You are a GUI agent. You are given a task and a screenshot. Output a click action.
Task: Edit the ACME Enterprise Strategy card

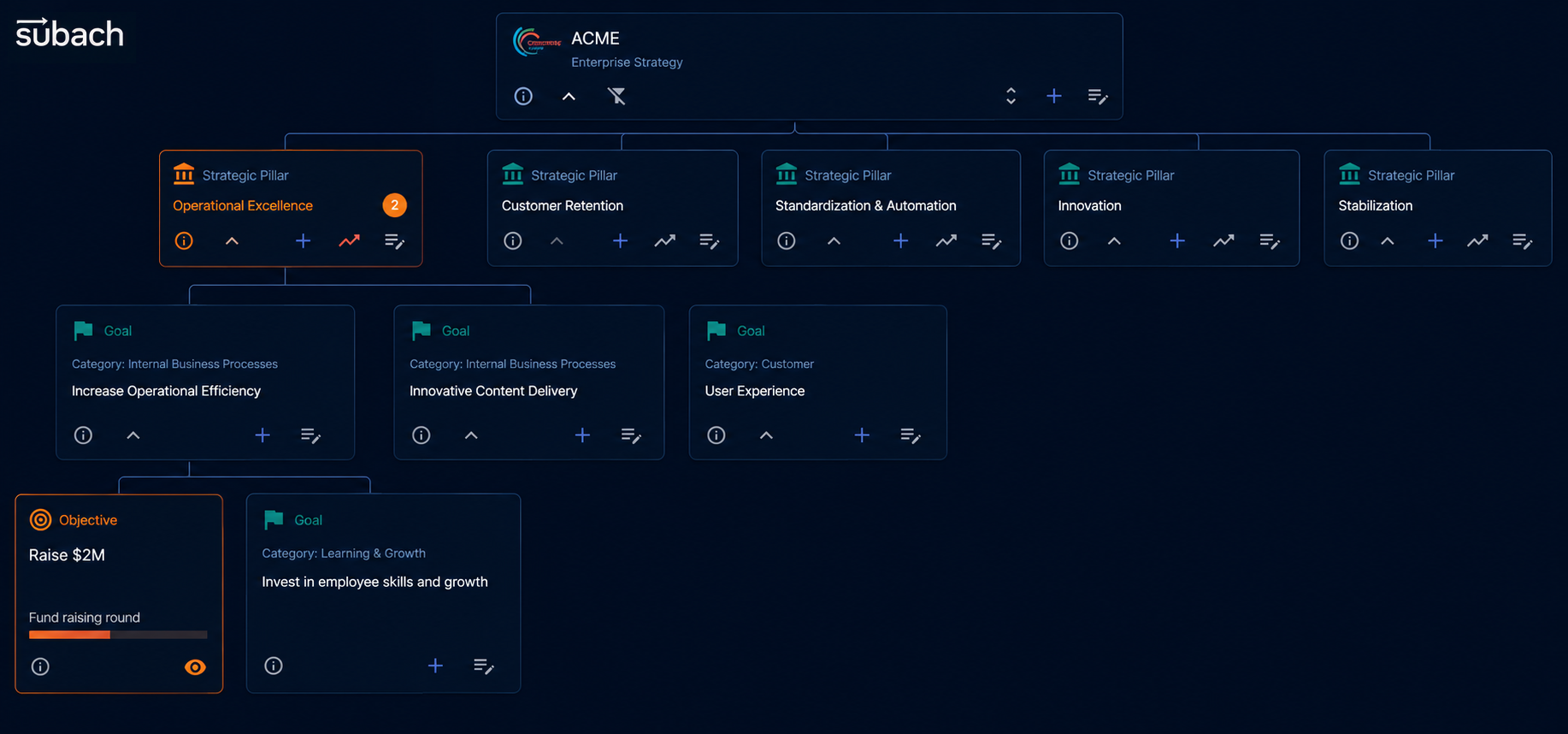pyautogui.click(x=1098, y=97)
